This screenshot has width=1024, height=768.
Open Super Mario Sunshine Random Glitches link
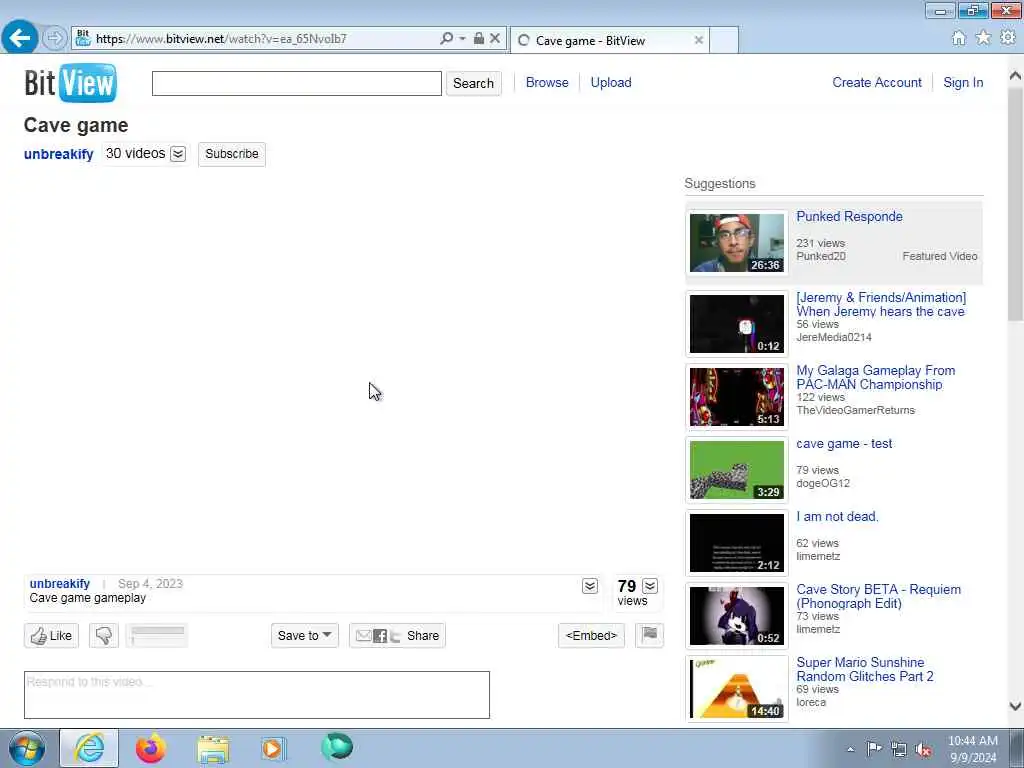pos(865,669)
